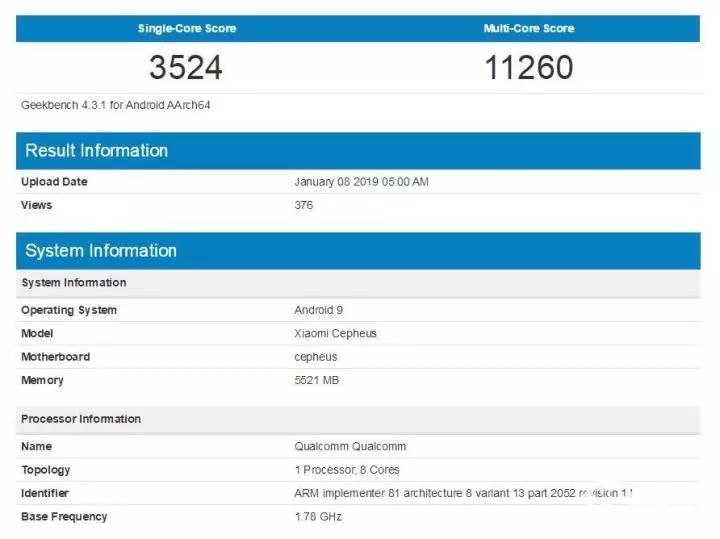Click the Base Frequency row label

64,517
